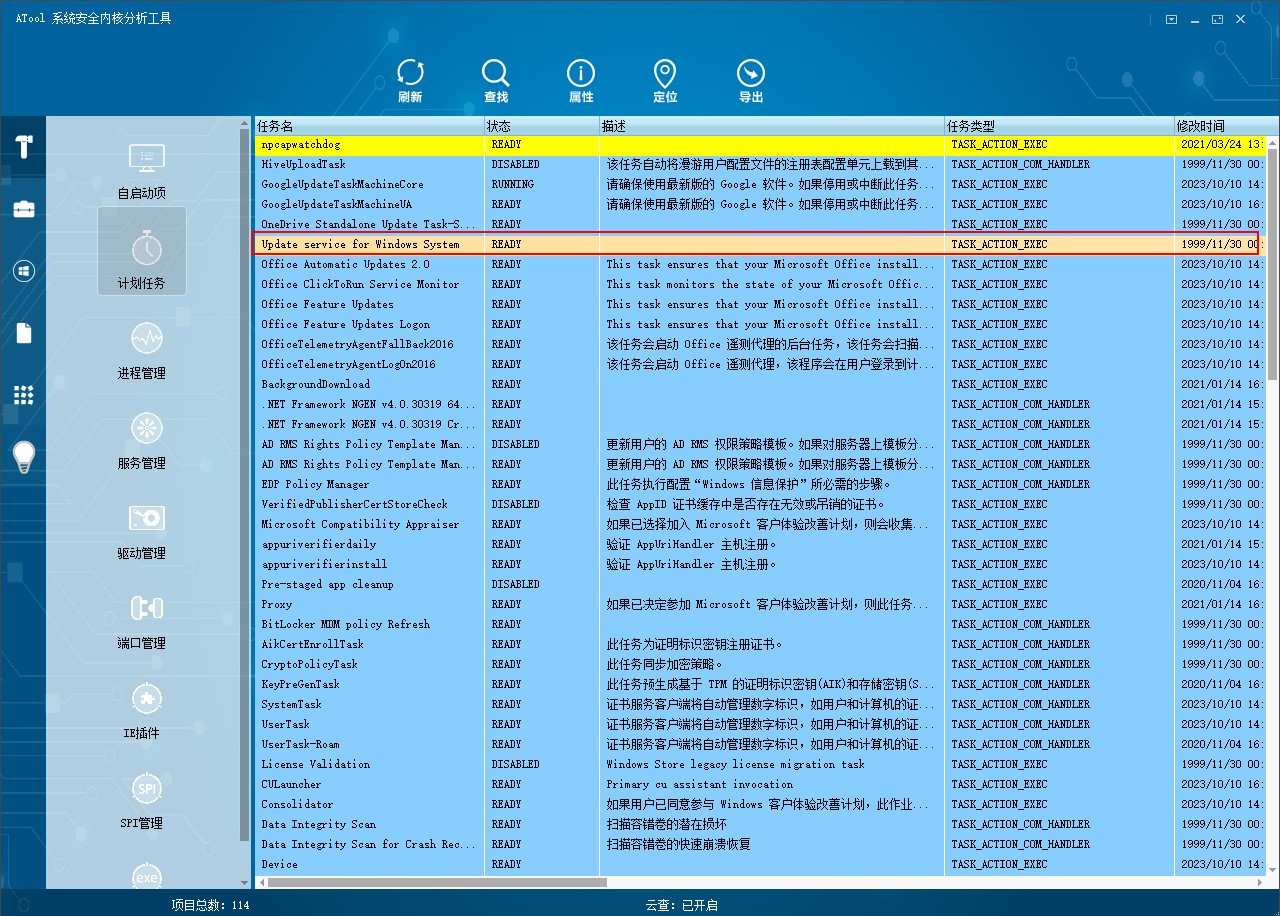Select the 计划任务 section
The height and width of the screenshot is (916, 1280).
click(142, 251)
